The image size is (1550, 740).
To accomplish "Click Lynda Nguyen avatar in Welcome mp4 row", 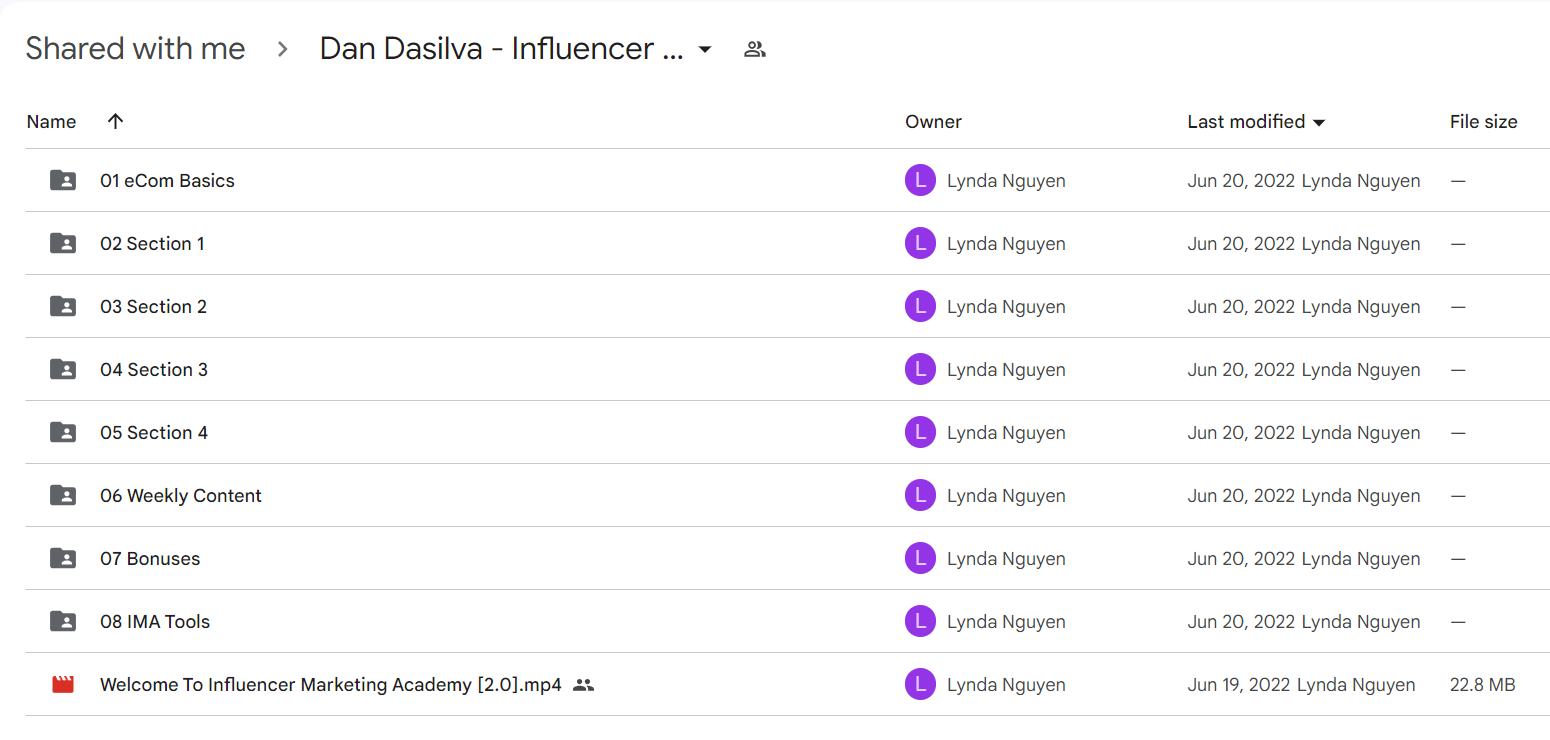I will click(920, 685).
